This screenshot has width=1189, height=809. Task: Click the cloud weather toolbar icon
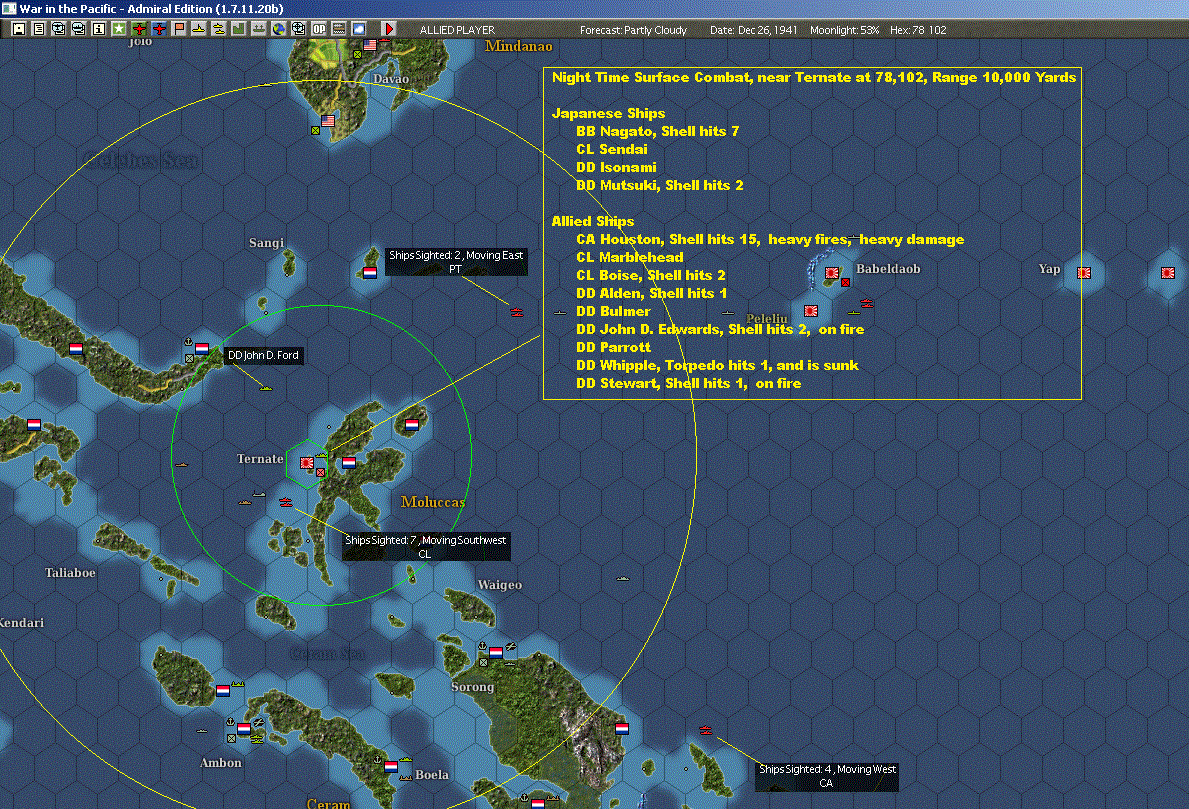point(359,29)
